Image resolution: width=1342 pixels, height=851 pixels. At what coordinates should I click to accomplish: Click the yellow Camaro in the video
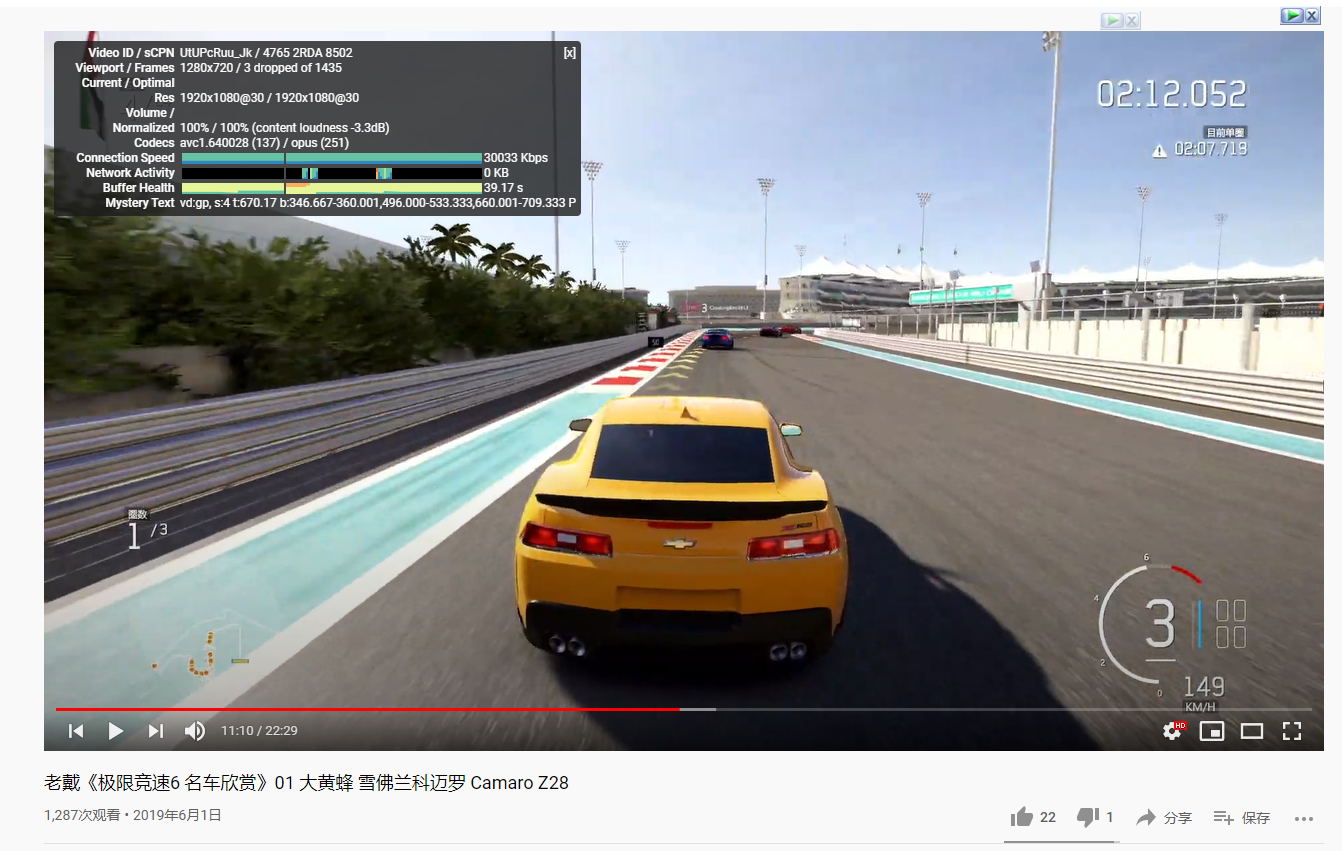pos(681,530)
